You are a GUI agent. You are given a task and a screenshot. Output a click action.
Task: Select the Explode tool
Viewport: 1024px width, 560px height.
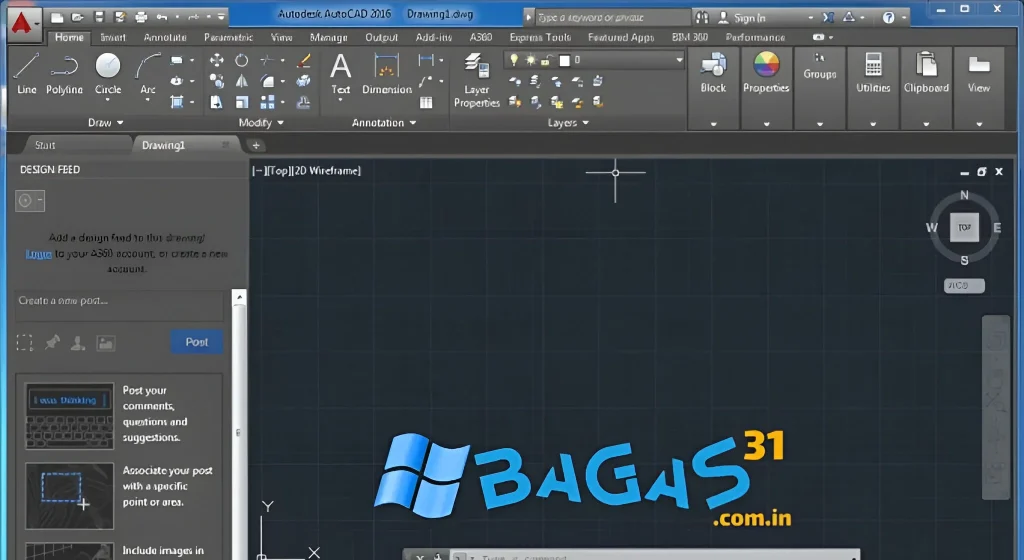[x=303, y=82]
